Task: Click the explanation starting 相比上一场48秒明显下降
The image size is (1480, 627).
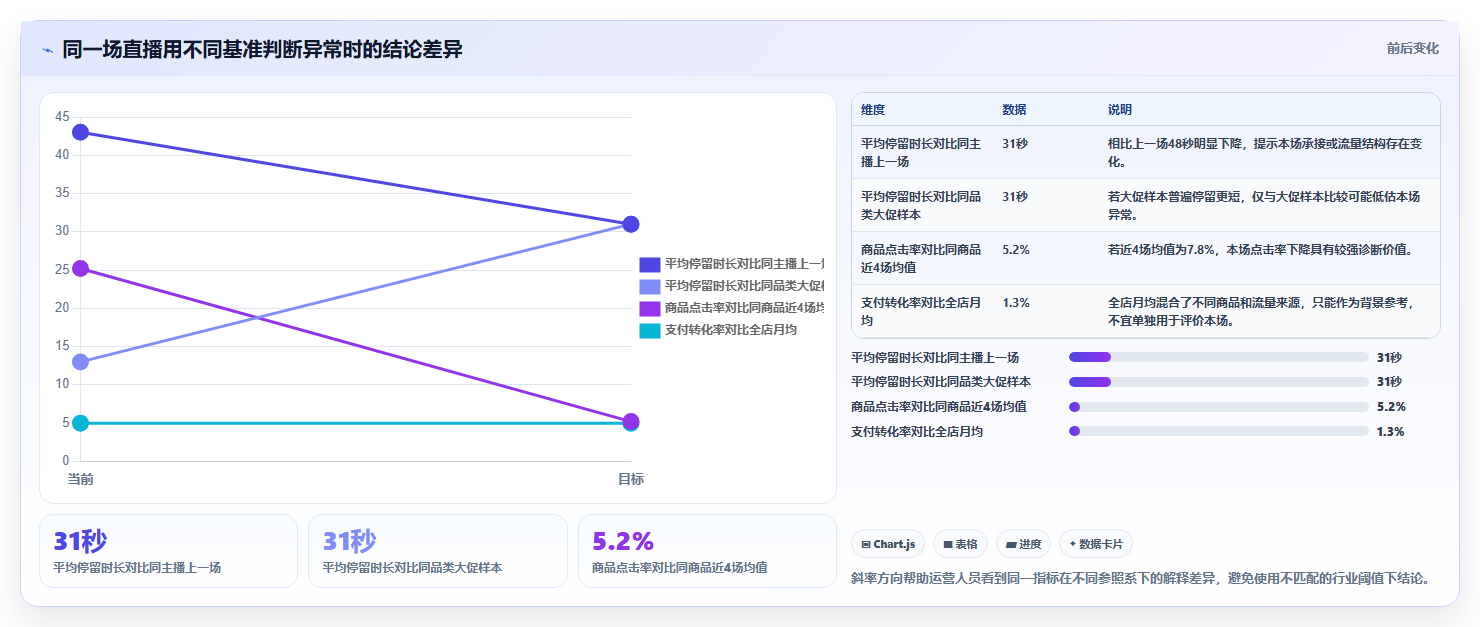Action: [1264, 152]
